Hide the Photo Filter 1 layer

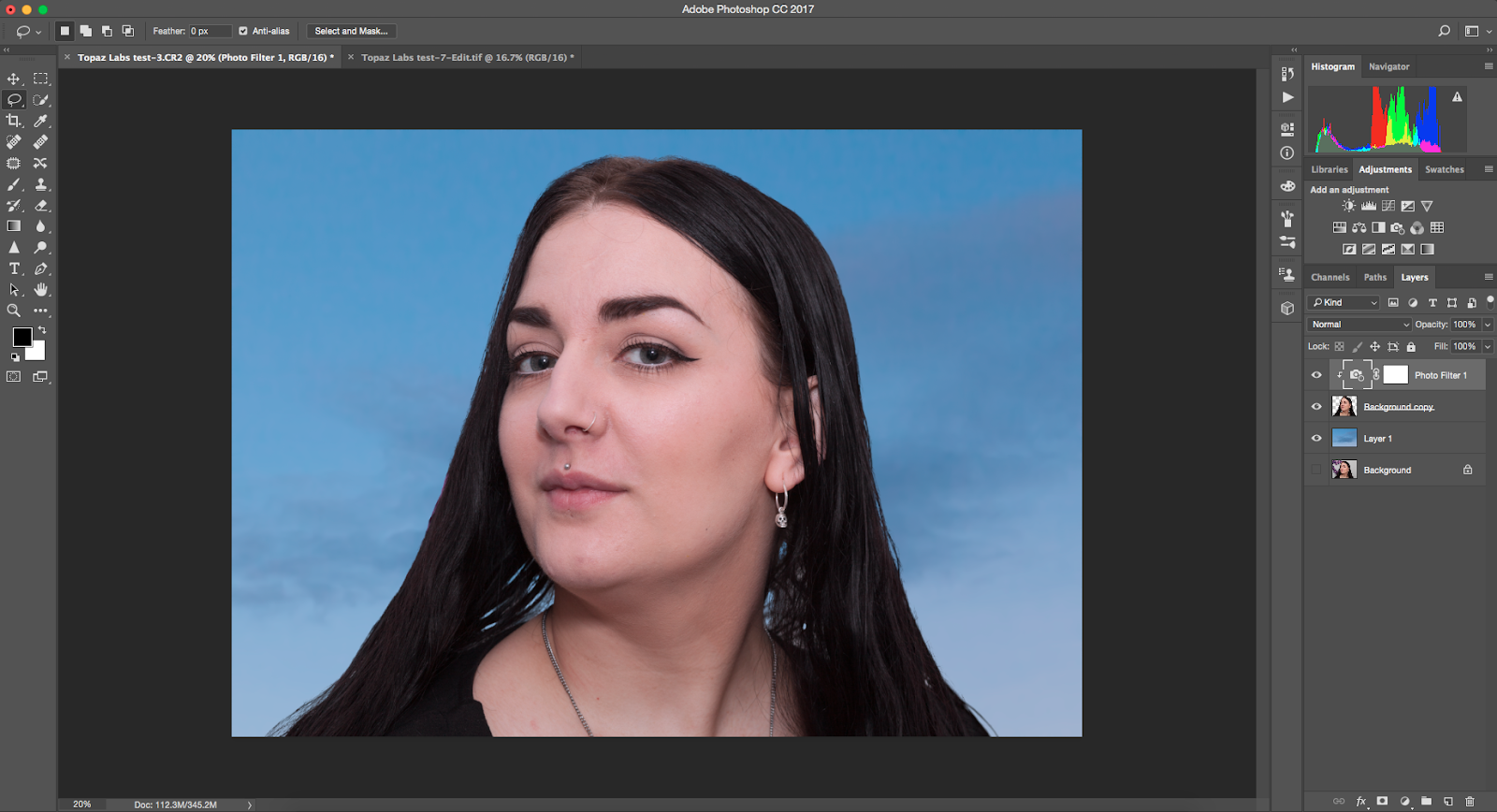point(1316,375)
